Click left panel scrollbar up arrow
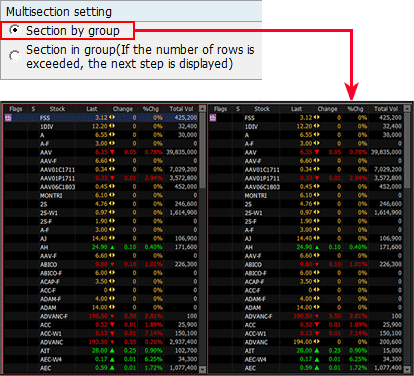This screenshot has height=376, width=414. [x=202, y=108]
